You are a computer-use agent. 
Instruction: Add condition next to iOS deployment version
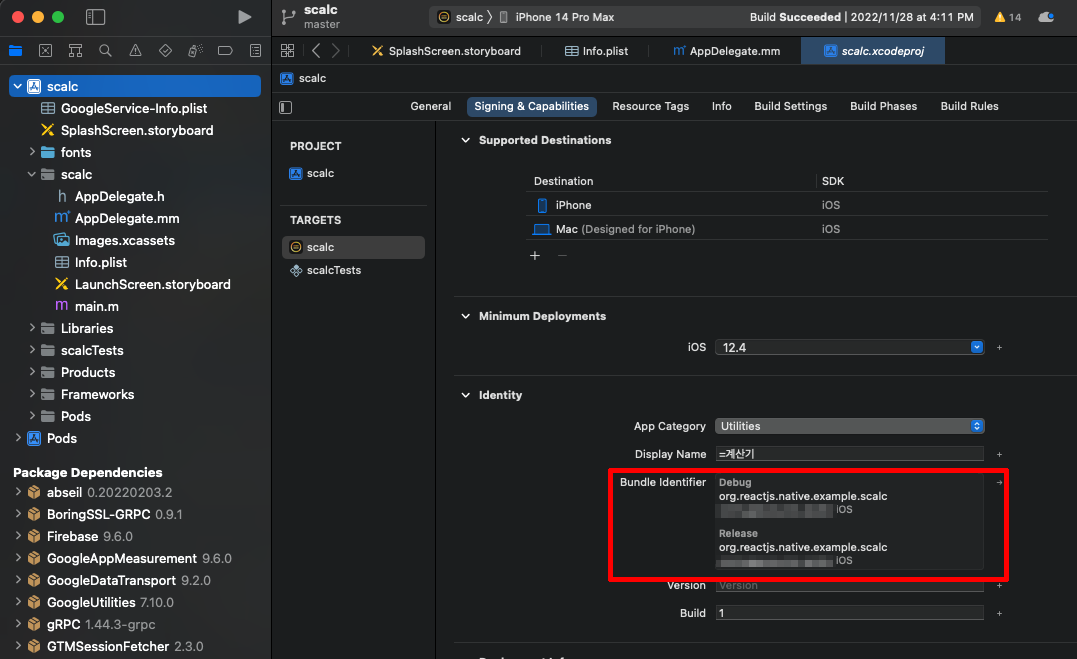(999, 348)
